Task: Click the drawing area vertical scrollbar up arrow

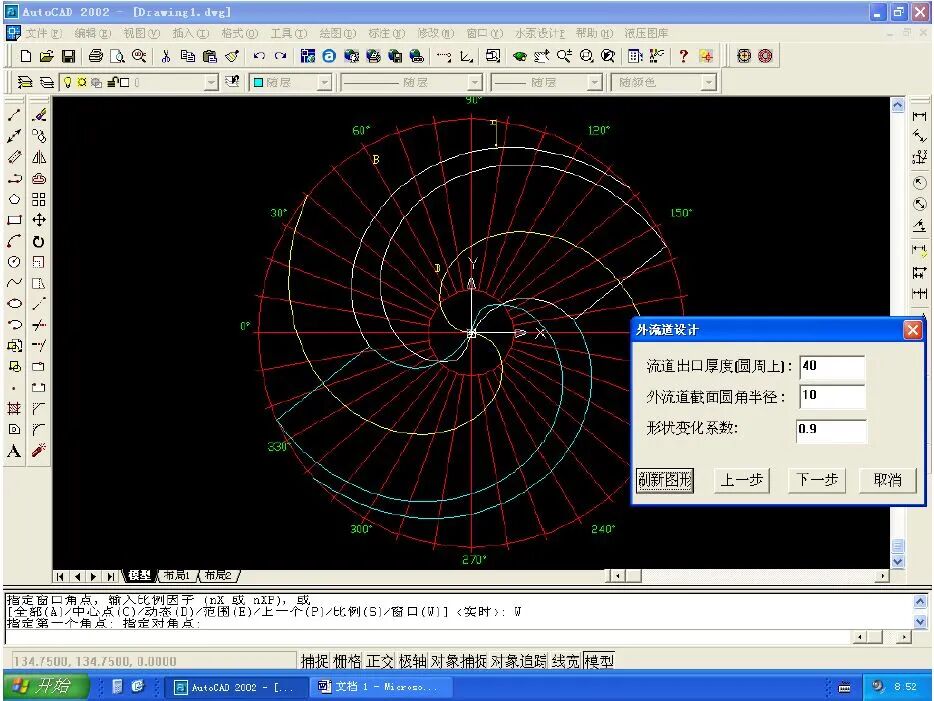Action: coord(898,106)
